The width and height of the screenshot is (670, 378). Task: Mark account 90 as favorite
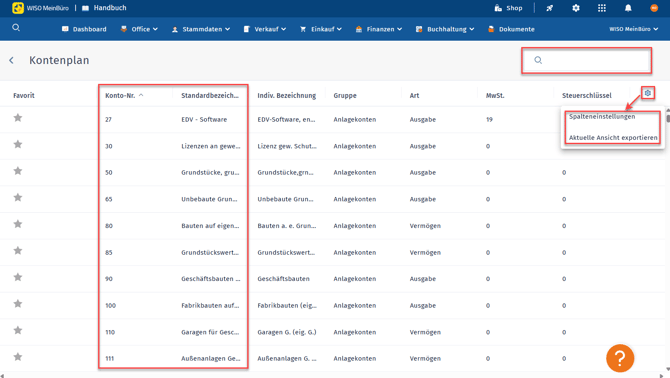pos(18,277)
